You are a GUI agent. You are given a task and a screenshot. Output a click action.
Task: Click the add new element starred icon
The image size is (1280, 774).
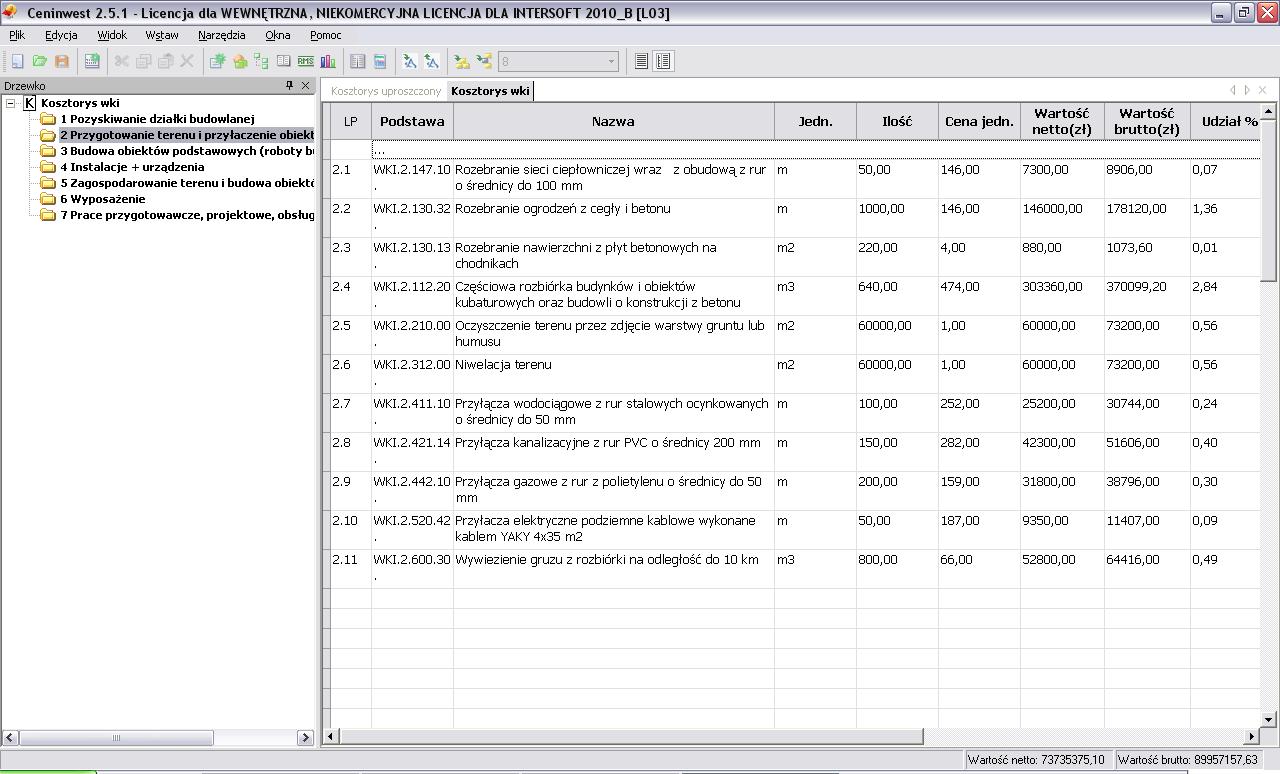[217, 61]
